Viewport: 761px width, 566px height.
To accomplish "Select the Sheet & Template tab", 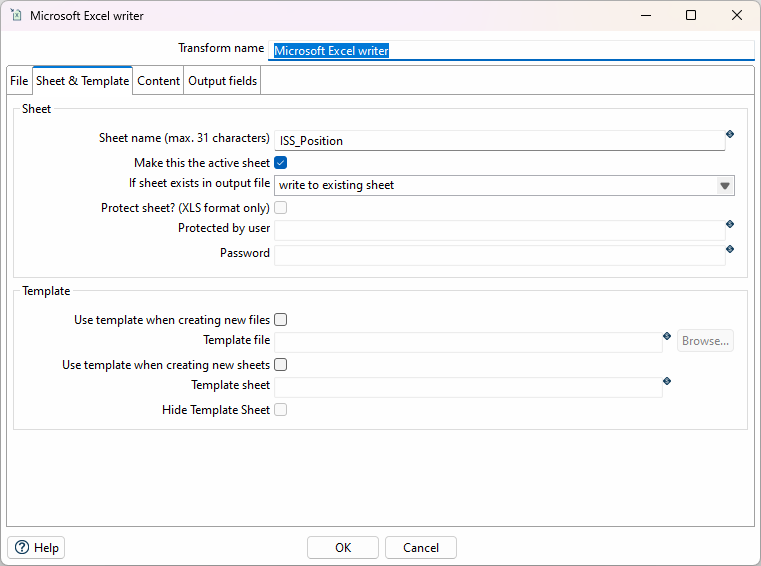I will 83,81.
